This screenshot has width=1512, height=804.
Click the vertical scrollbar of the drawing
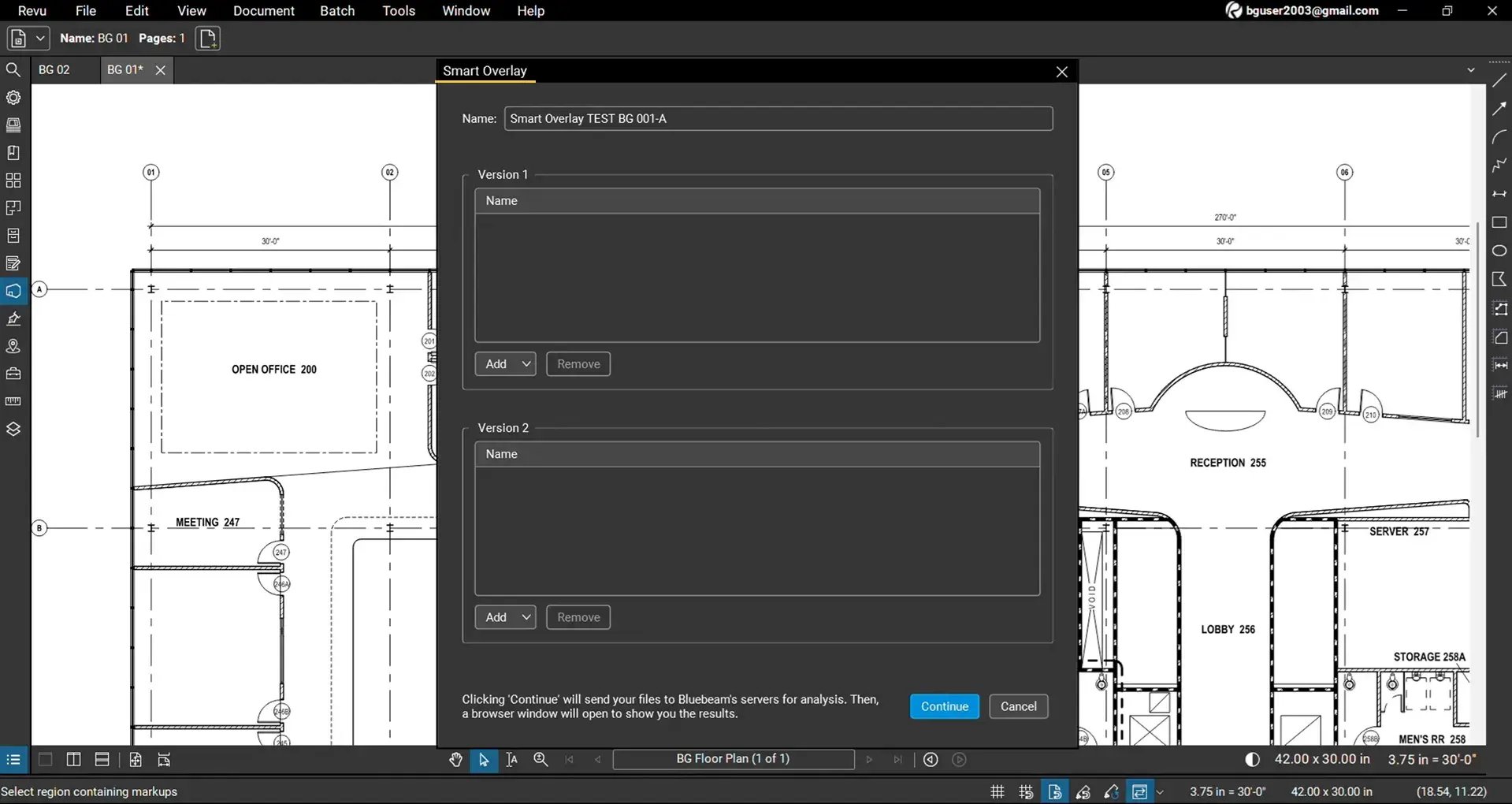[x=1478, y=329]
